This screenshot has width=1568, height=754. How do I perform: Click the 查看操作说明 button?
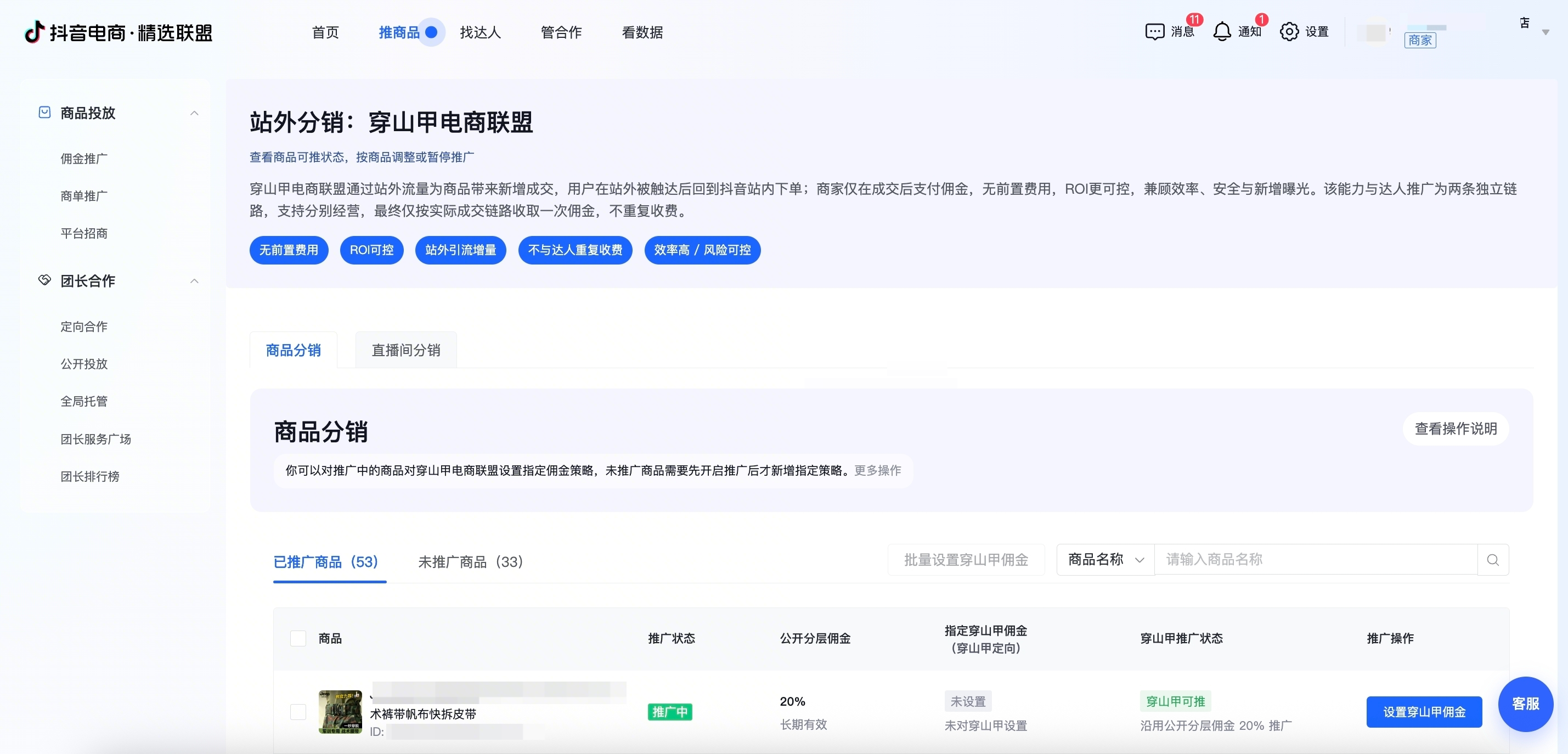click(x=1456, y=429)
